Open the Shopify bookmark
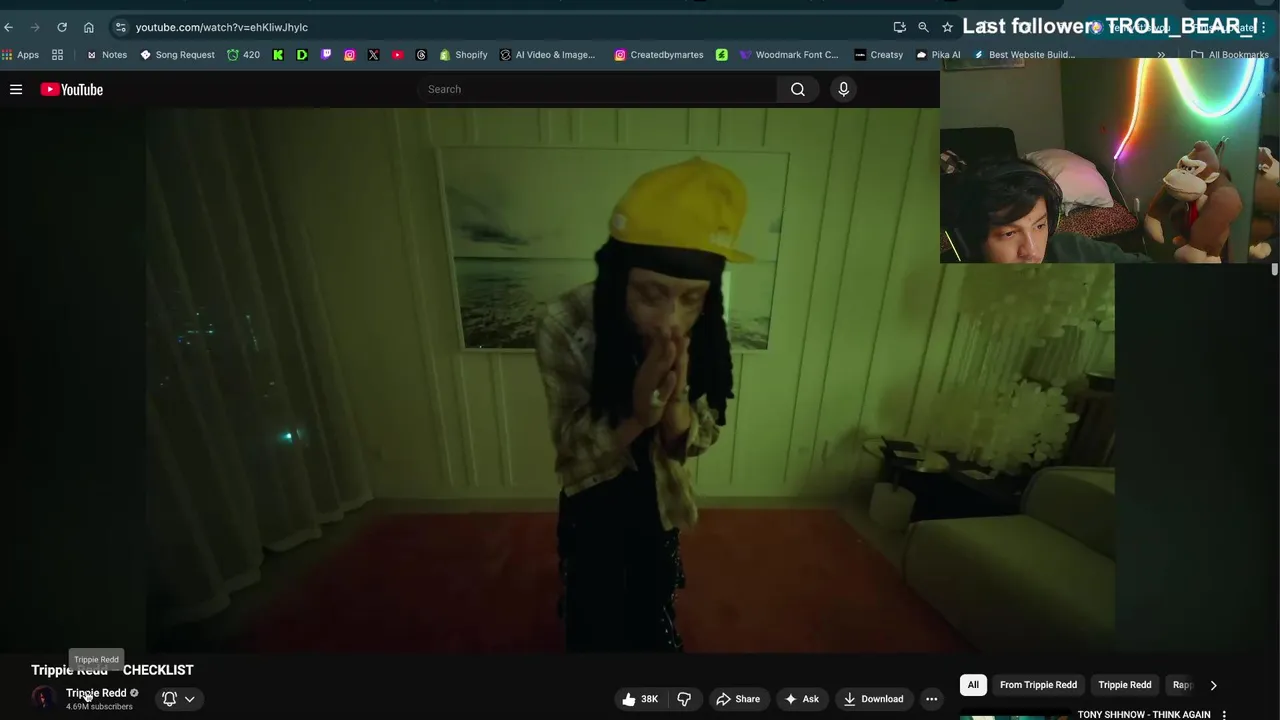Image resolution: width=1280 pixels, height=720 pixels. tap(463, 55)
